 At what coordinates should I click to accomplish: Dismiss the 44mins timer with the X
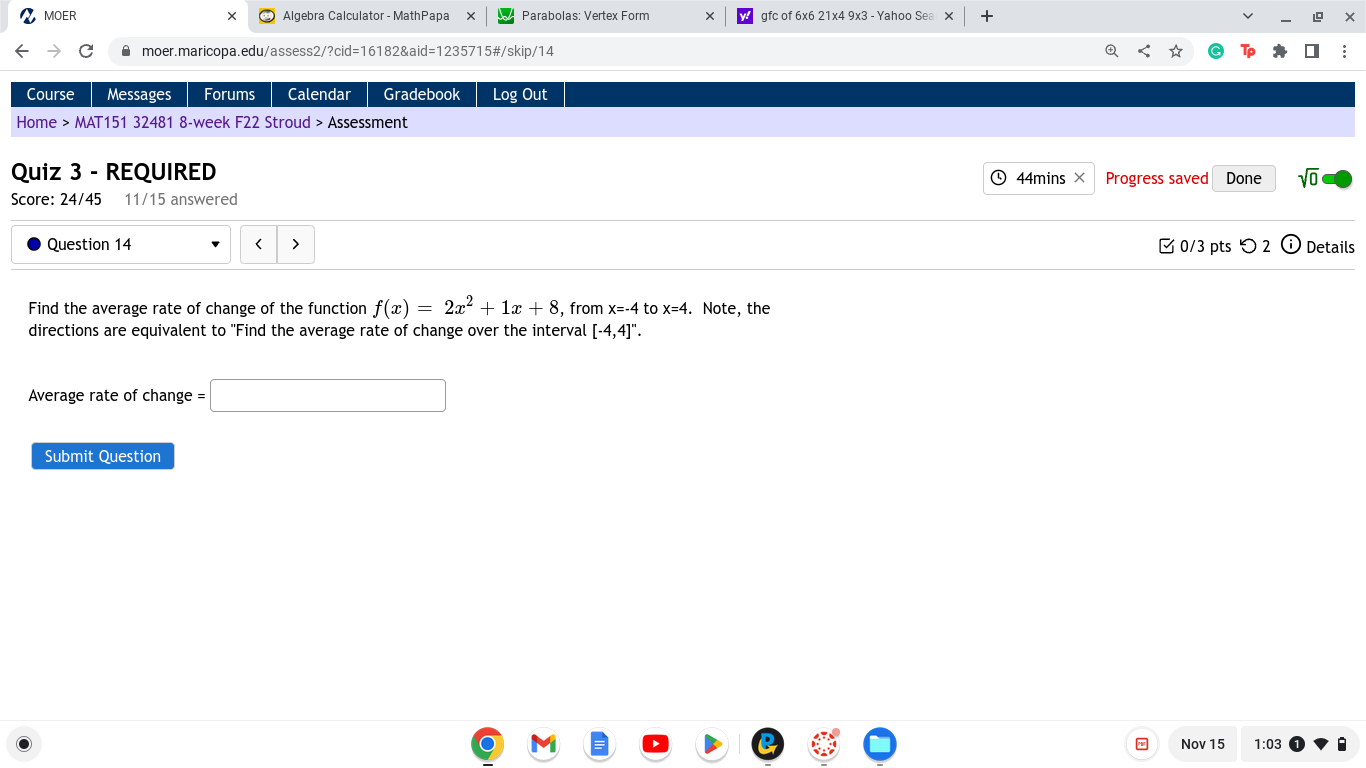pos(1079,178)
